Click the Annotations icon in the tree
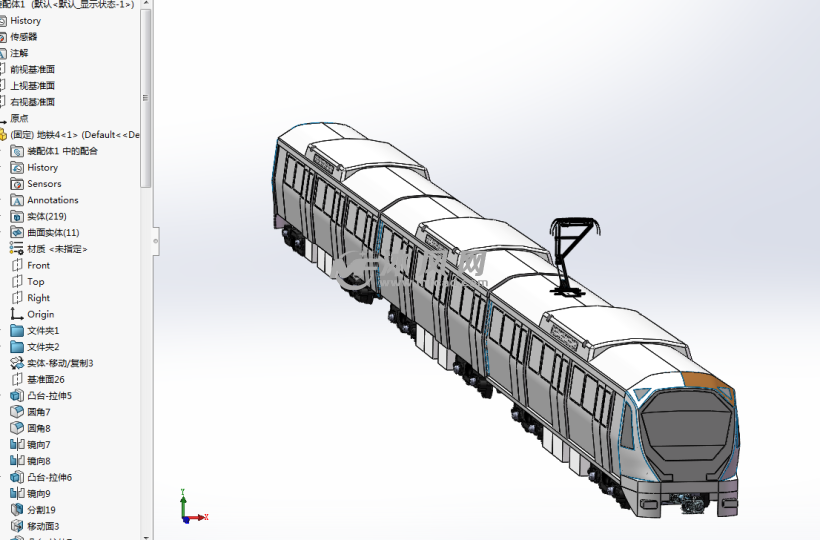This screenshot has width=820, height=540. 17,200
